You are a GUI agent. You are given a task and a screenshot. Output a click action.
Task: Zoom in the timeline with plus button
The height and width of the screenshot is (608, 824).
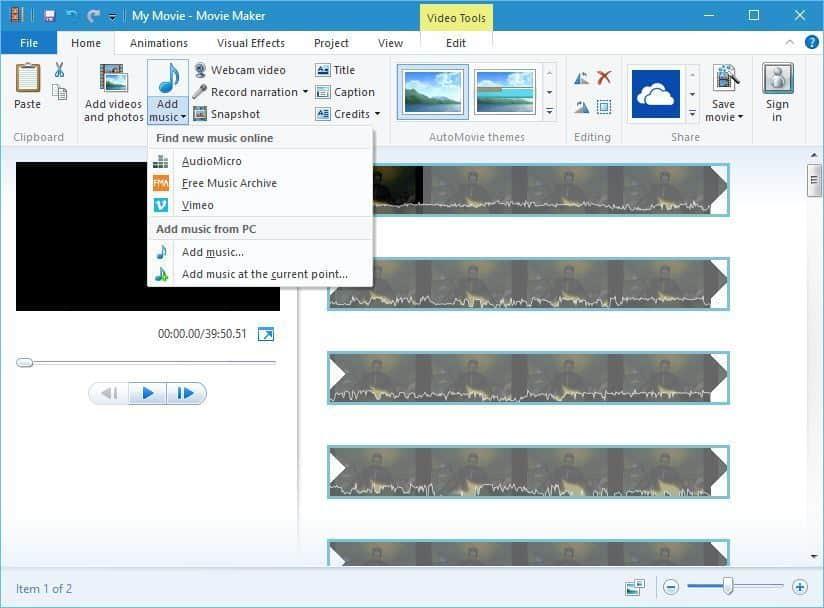pos(799,586)
